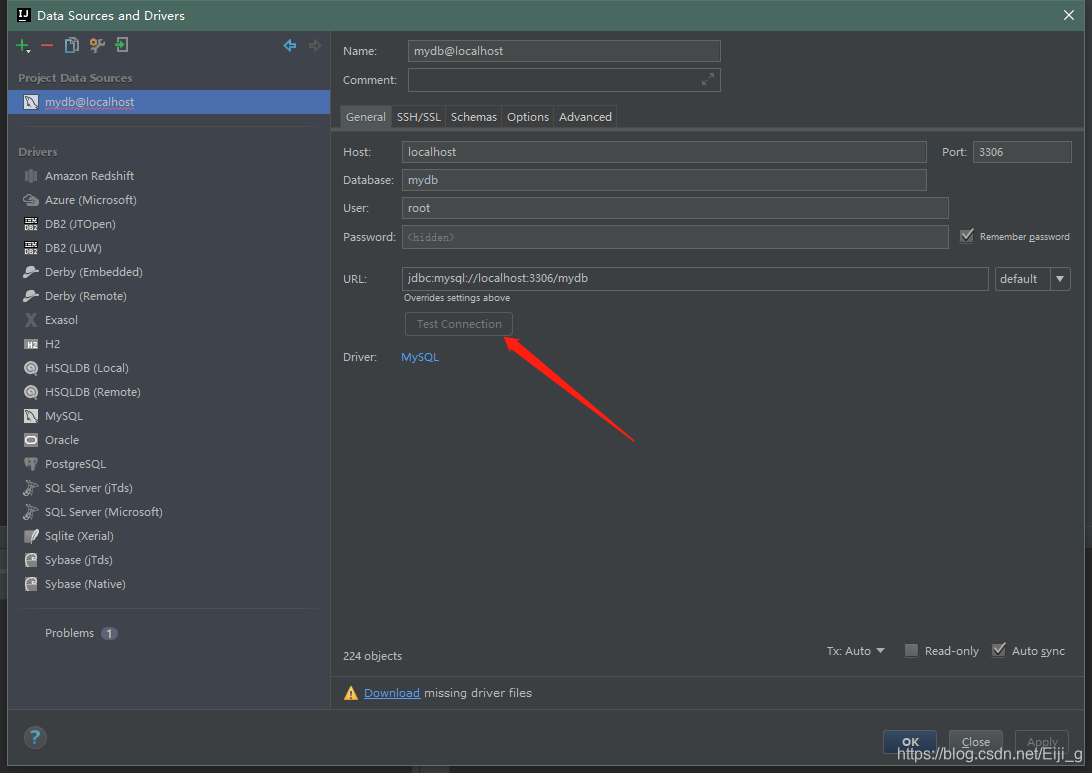Go forward with the gray right arrow
The height and width of the screenshot is (773, 1092).
[315, 46]
